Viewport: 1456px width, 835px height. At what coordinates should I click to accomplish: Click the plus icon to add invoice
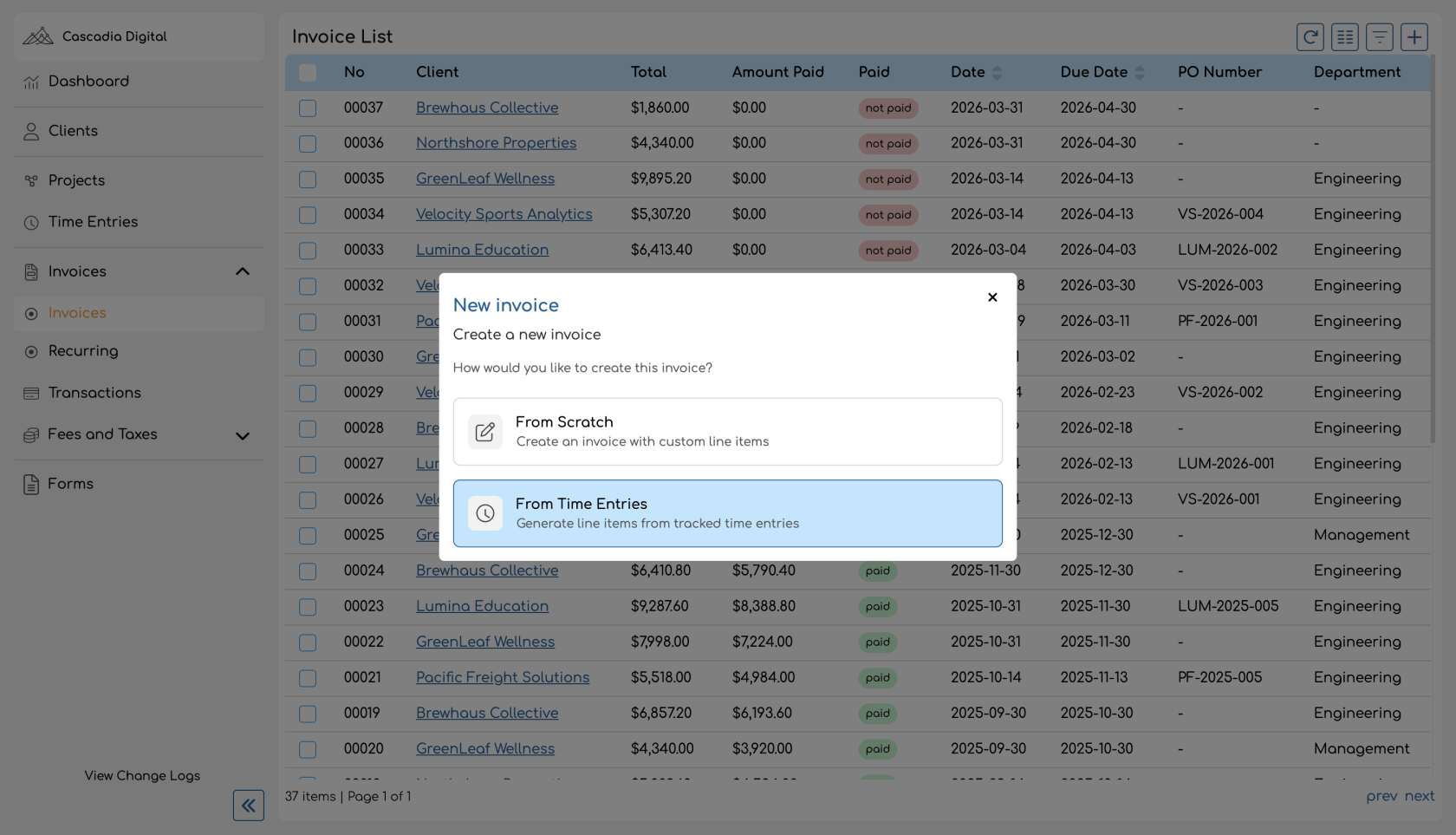[1414, 36]
